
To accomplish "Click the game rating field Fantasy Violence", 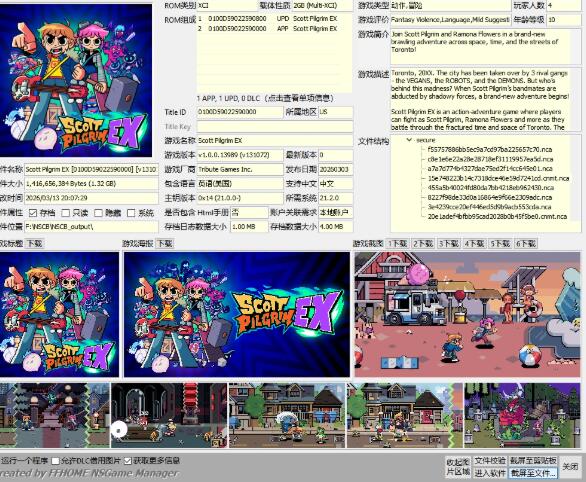I will [x=450, y=20].
